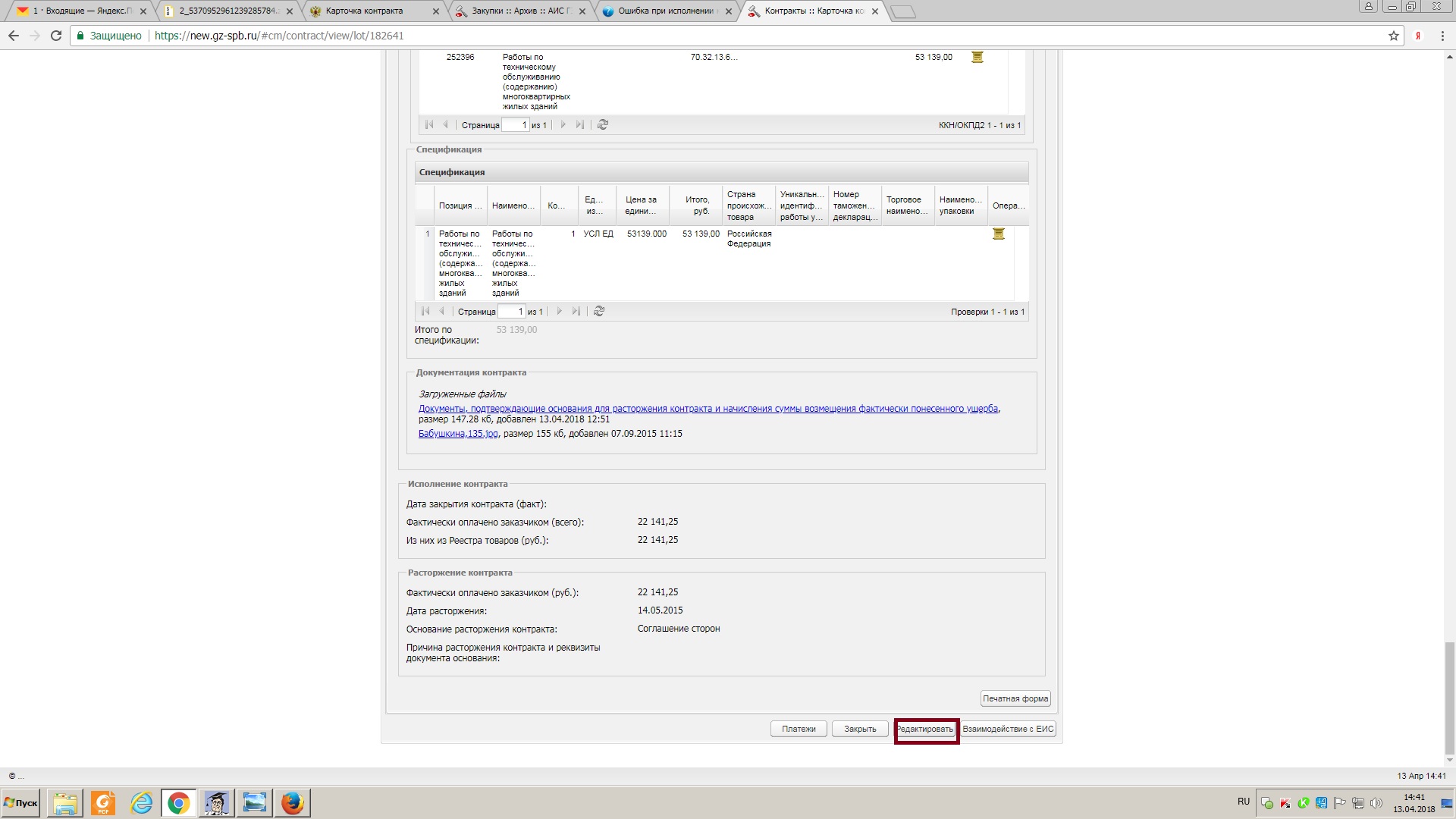Go to the first page of the Спецификация grid
The width and height of the screenshot is (1456, 819).
coord(425,312)
